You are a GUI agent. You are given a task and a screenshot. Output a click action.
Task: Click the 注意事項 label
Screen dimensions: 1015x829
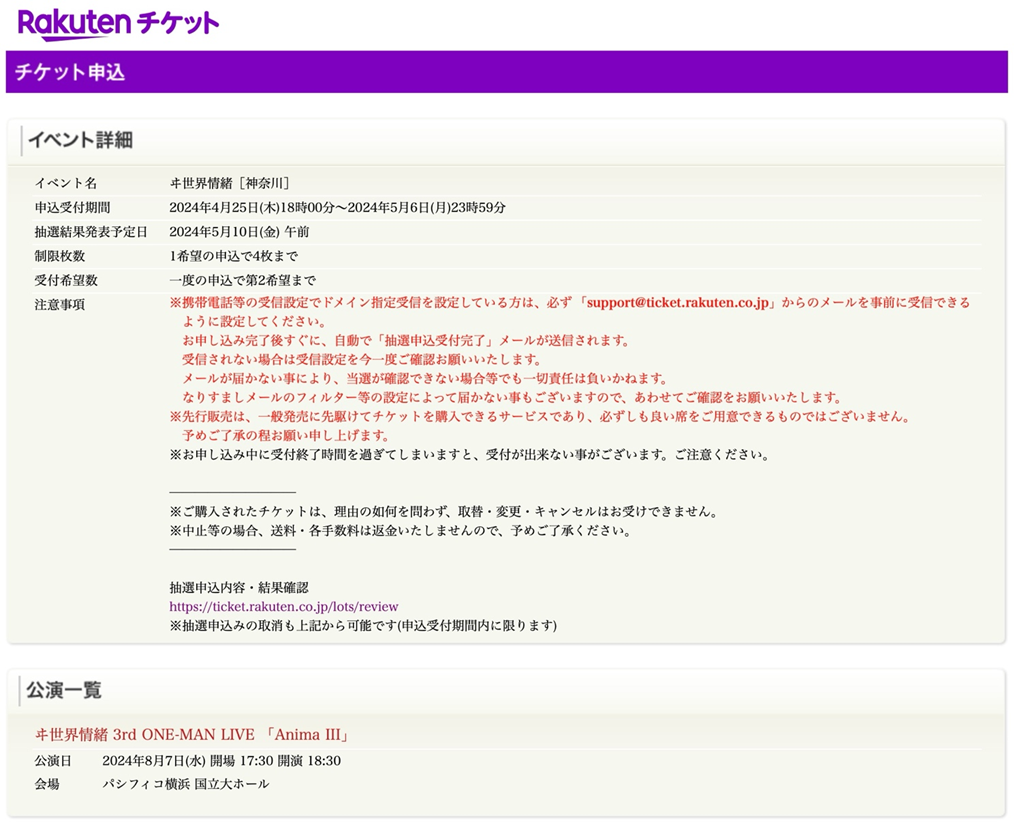click(60, 304)
